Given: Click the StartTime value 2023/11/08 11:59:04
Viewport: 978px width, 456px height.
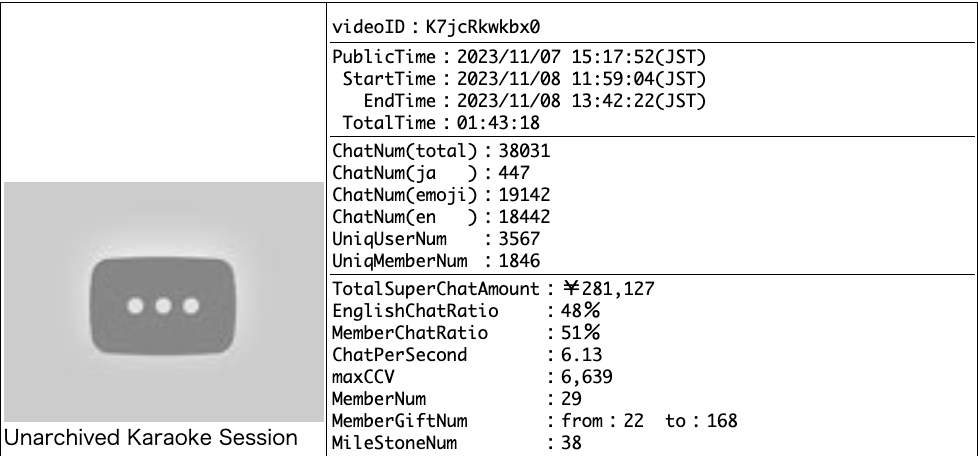Looking at the screenshot, I should tap(582, 78).
